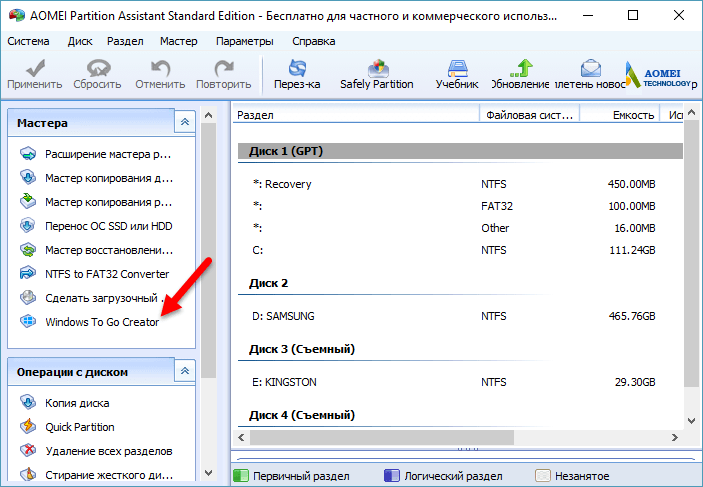703x487 pixels.
Task: Click the Apply (Применить) checkmark icon
Action: (x=35, y=68)
